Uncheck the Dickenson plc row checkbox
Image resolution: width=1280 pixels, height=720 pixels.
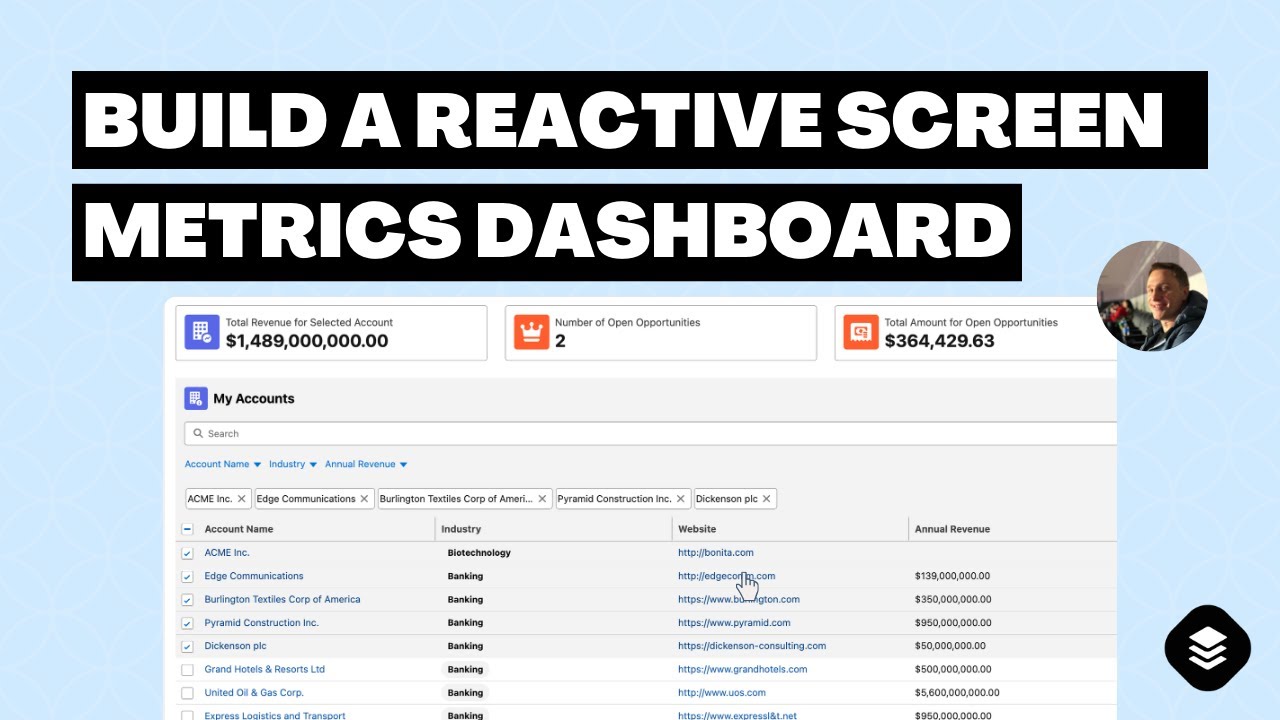187,647
